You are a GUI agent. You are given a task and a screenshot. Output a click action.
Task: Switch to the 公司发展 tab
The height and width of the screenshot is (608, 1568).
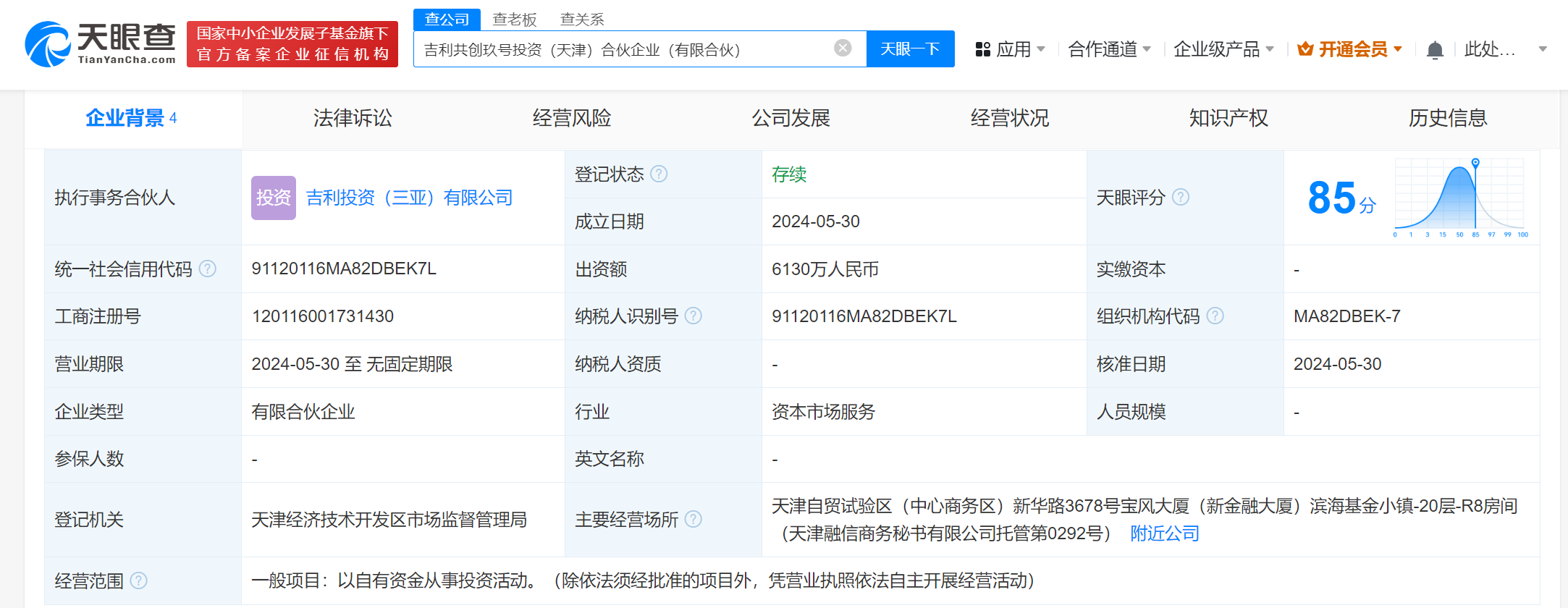[x=791, y=118]
